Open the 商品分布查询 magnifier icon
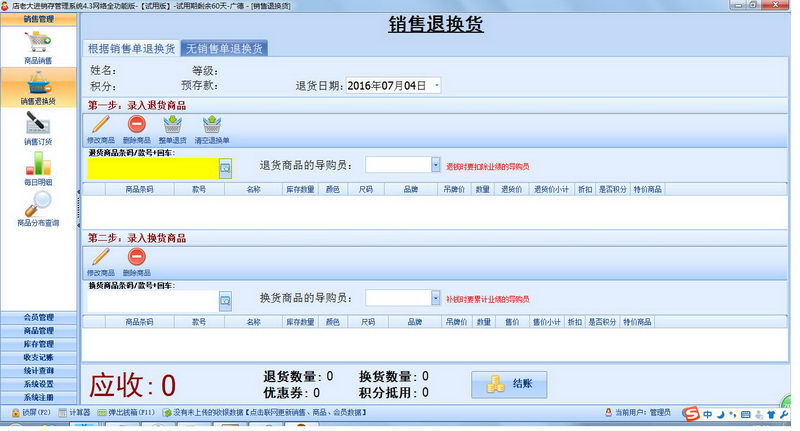Screen dimensions: 800x431 tap(38, 204)
